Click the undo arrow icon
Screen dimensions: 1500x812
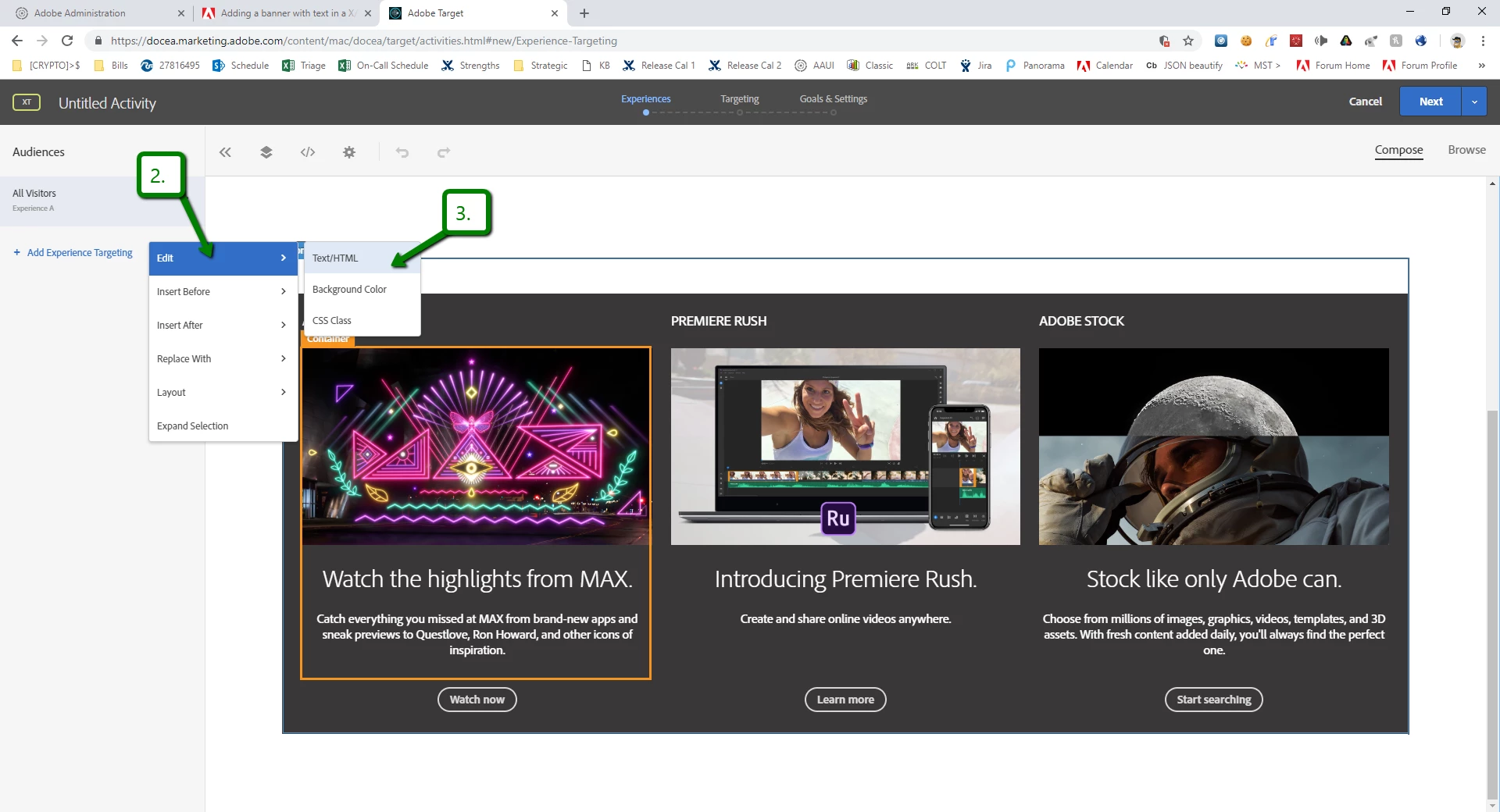pos(402,152)
